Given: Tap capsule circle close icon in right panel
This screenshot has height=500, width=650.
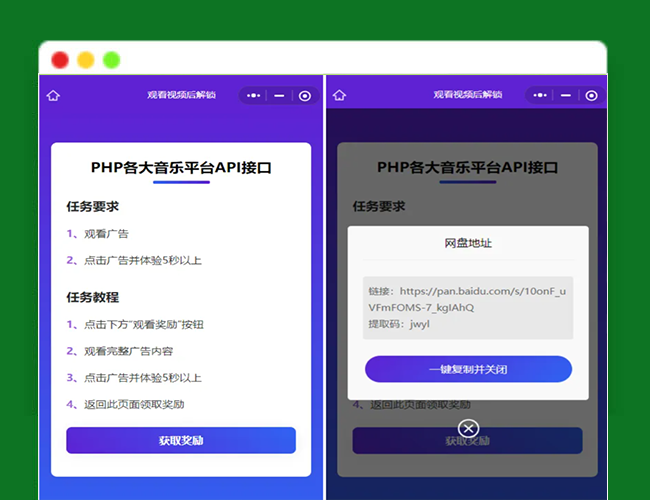Looking at the screenshot, I should coord(591,96).
